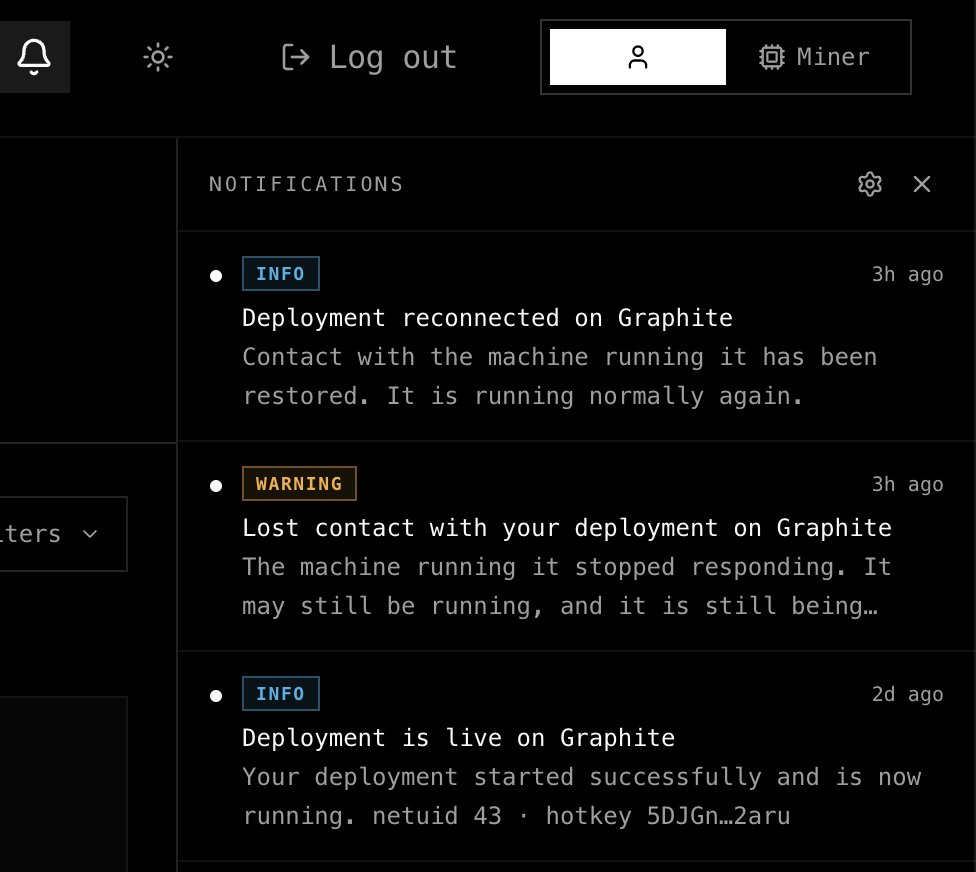Open 'Lost contact with your deployment' notification

point(576,546)
